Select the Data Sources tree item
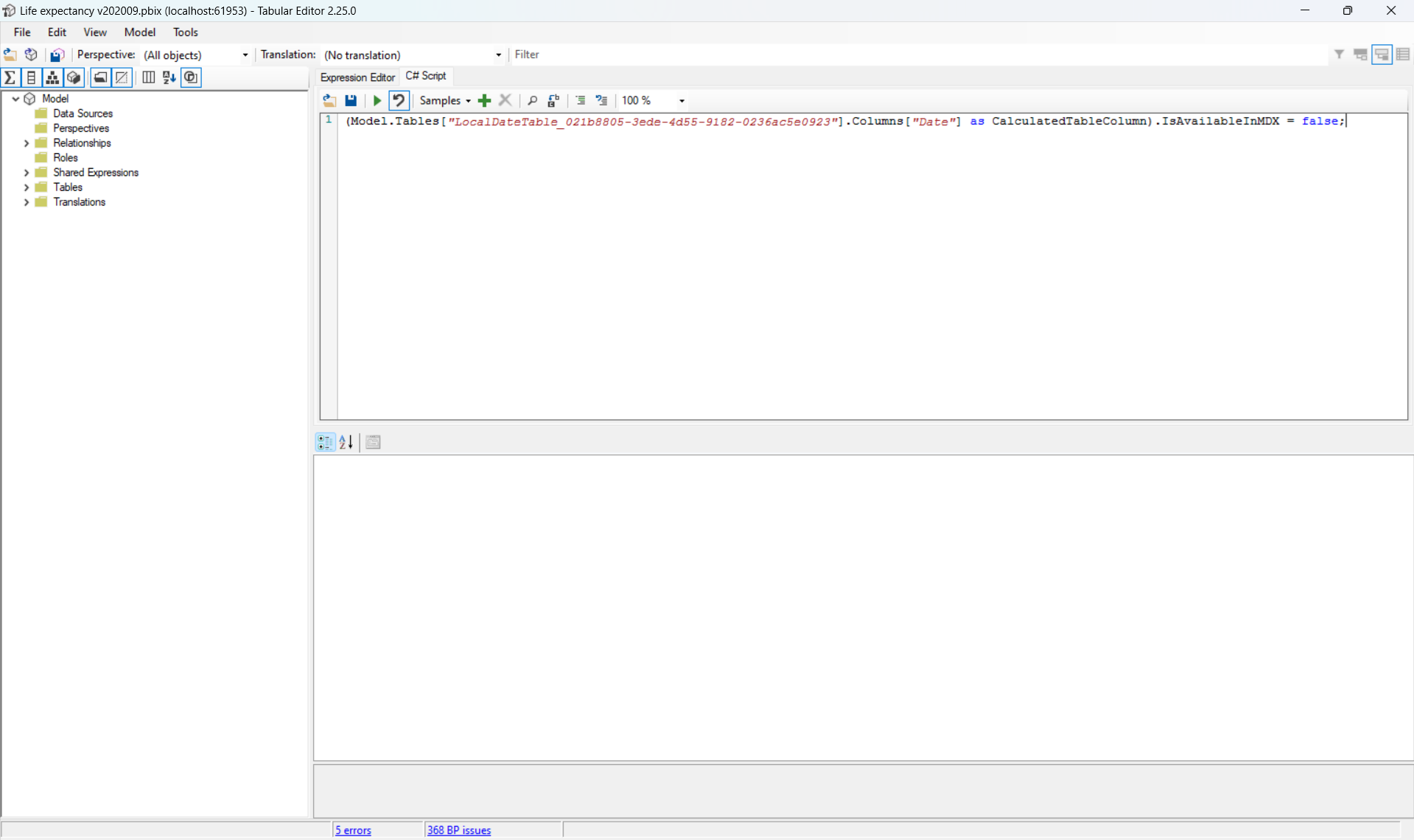Screen dimensions: 1414x840 click(83, 113)
